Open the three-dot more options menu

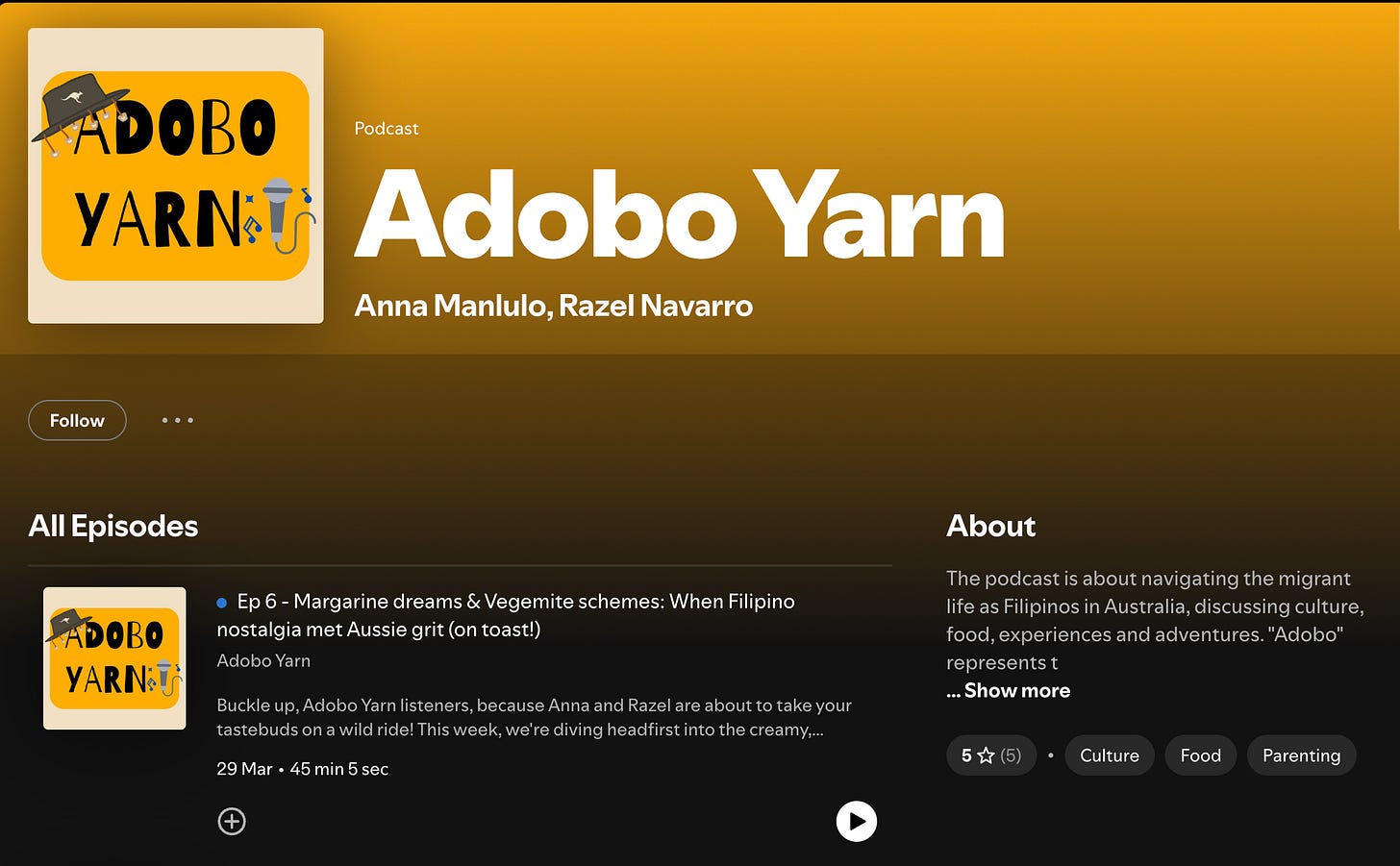tap(178, 420)
